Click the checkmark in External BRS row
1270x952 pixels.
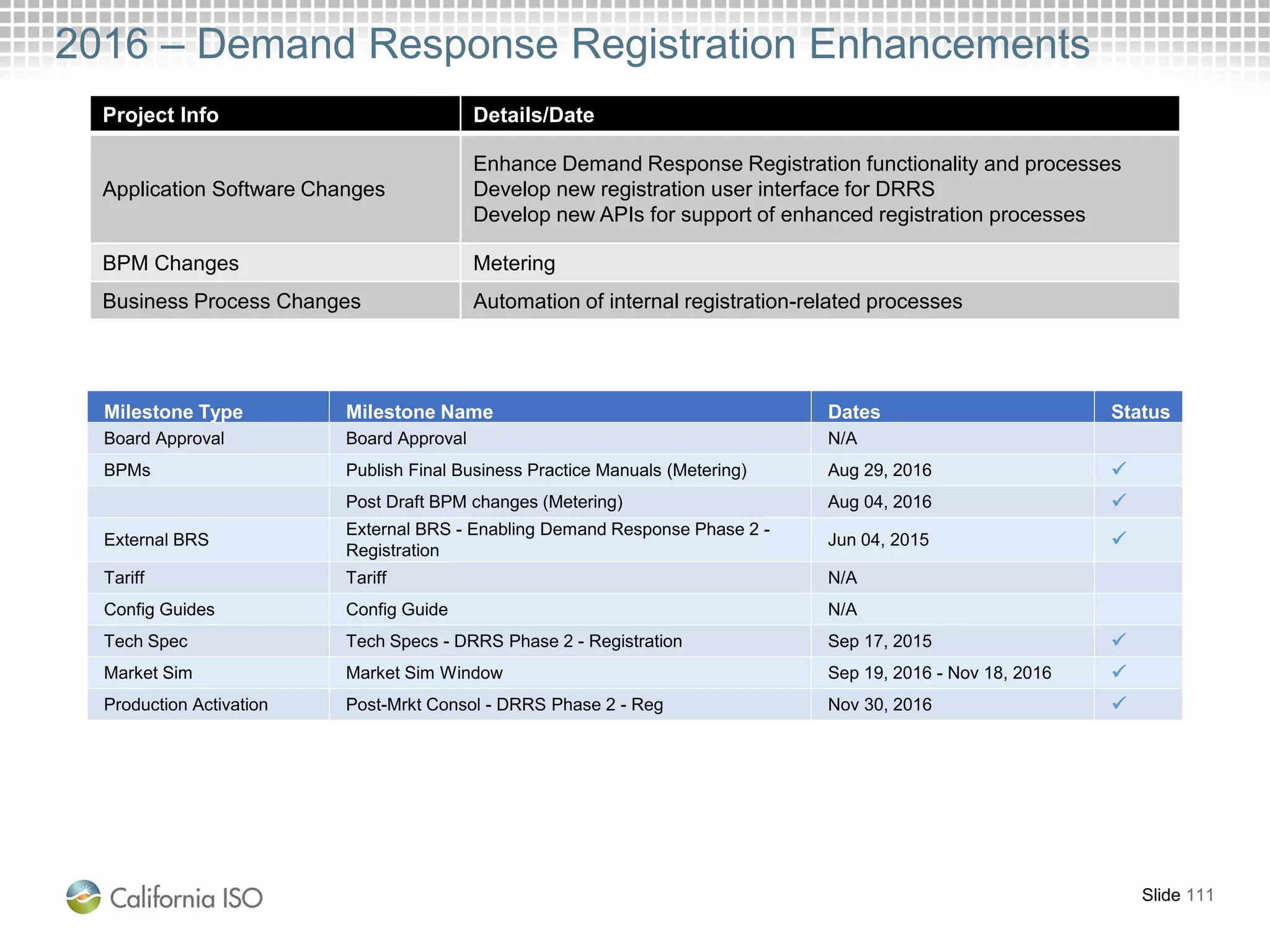tap(1119, 538)
